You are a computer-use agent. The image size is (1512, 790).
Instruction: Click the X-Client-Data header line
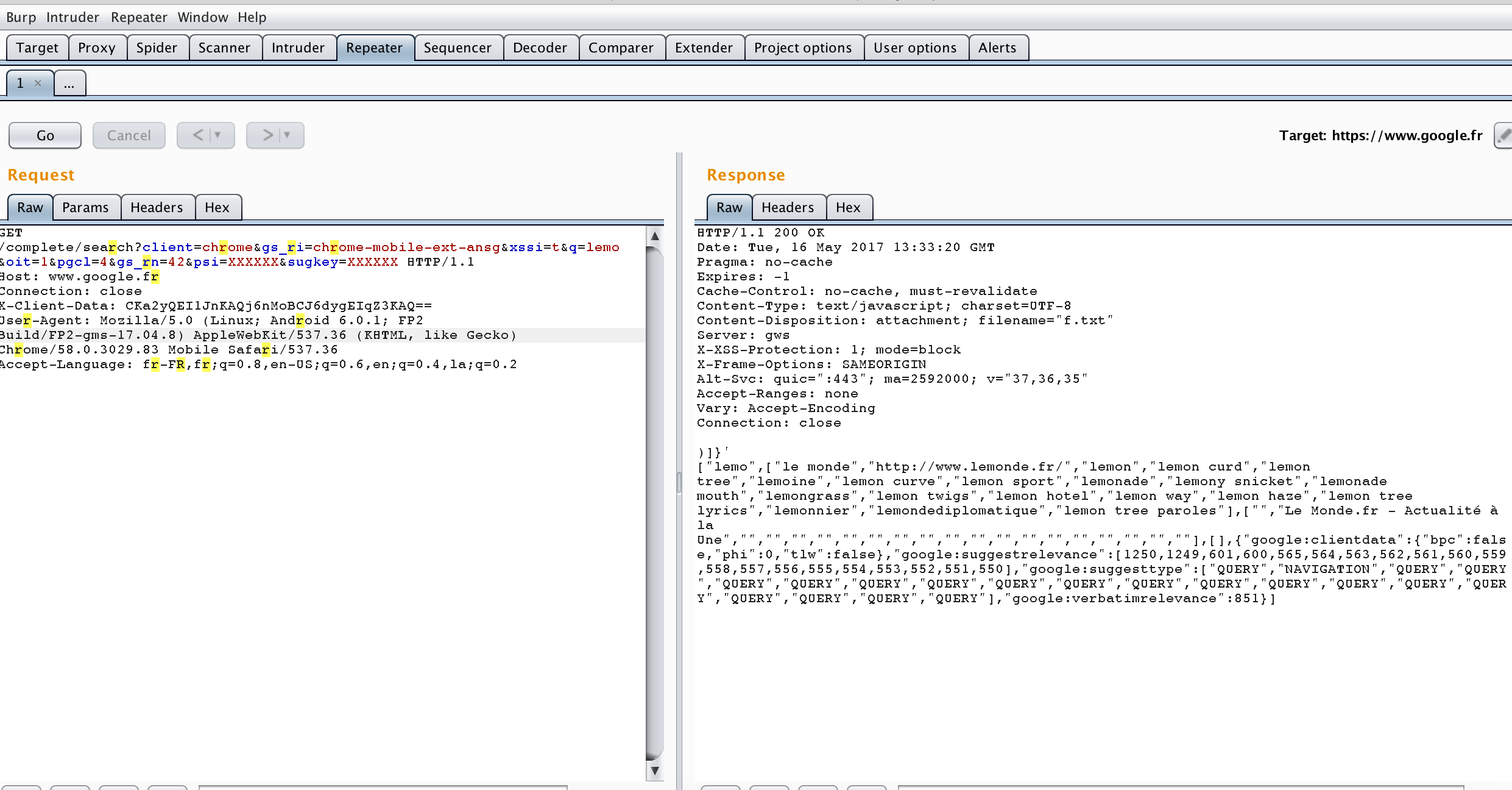[x=216, y=306]
